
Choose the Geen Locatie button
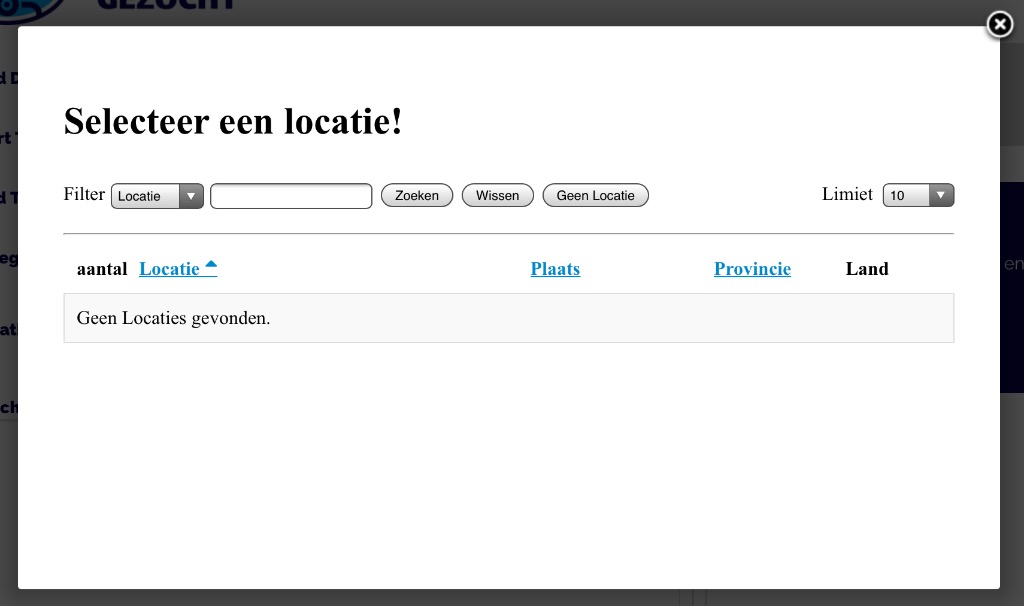point(596,195)
